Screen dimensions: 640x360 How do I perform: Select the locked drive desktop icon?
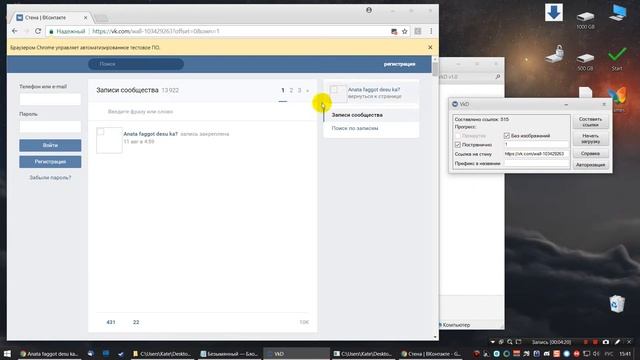pyautogui.click(x=554, y=54)
